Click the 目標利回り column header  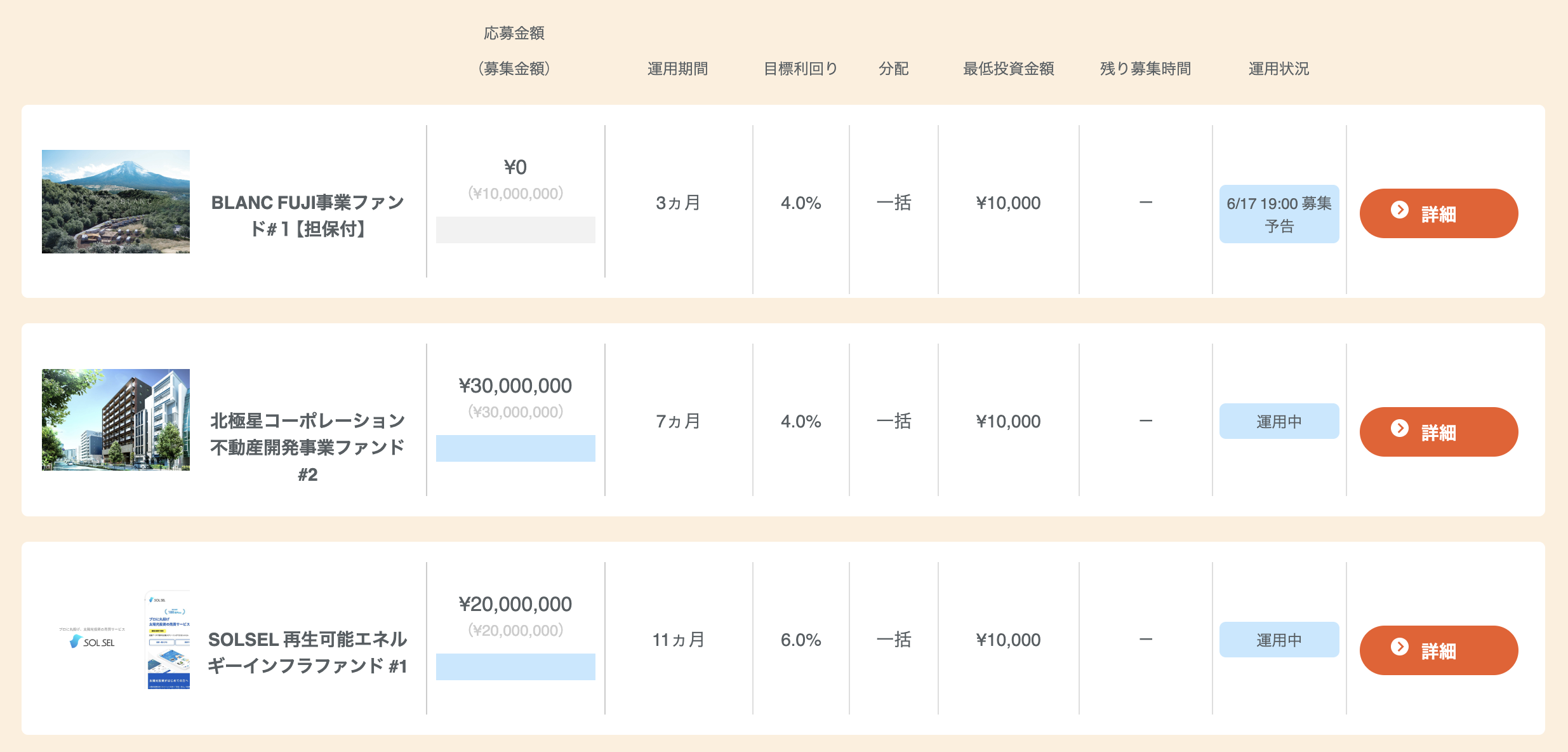pyautogui.click(x=801, y=69)
